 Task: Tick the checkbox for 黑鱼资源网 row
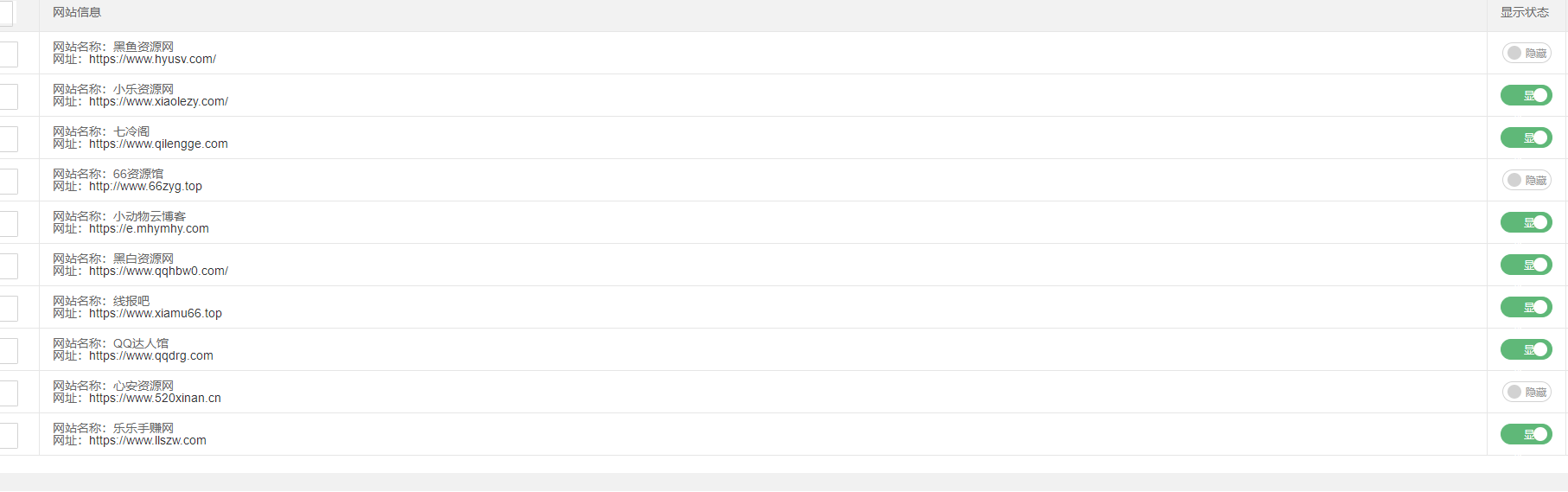click(8, 54)
